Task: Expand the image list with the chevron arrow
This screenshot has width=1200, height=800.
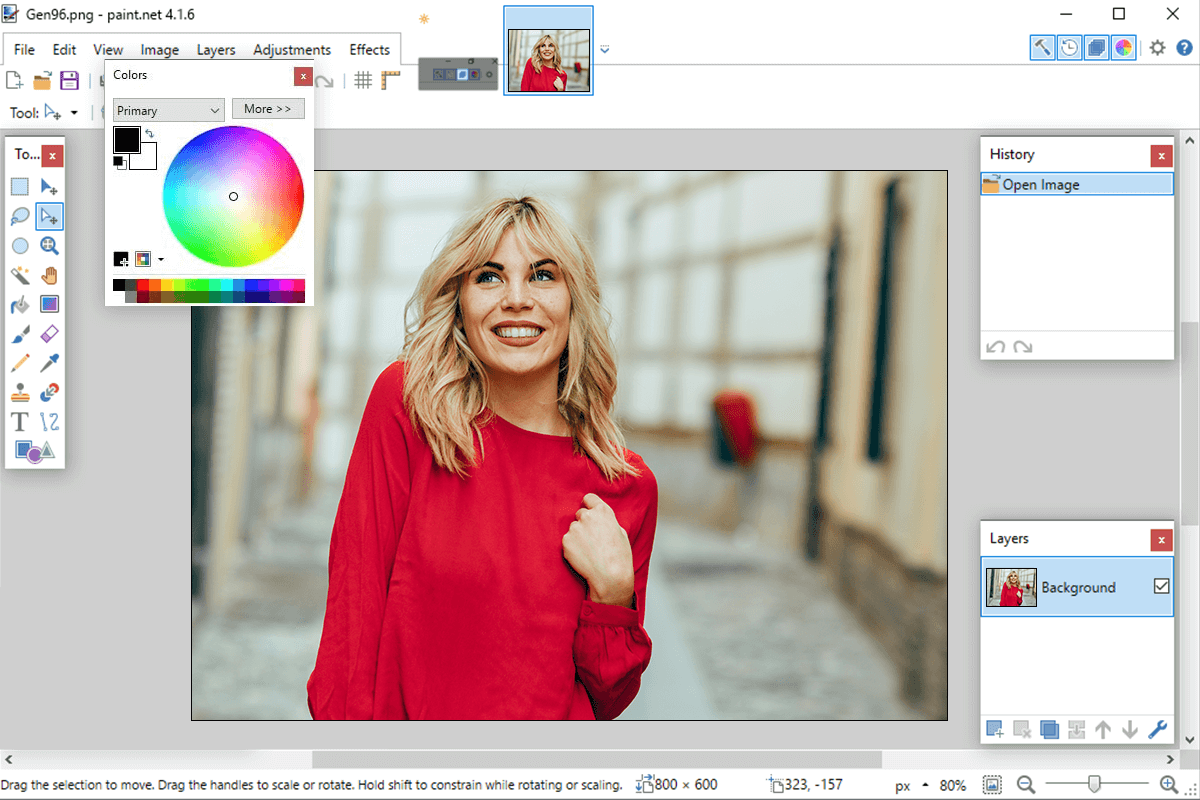Action: 604,48
